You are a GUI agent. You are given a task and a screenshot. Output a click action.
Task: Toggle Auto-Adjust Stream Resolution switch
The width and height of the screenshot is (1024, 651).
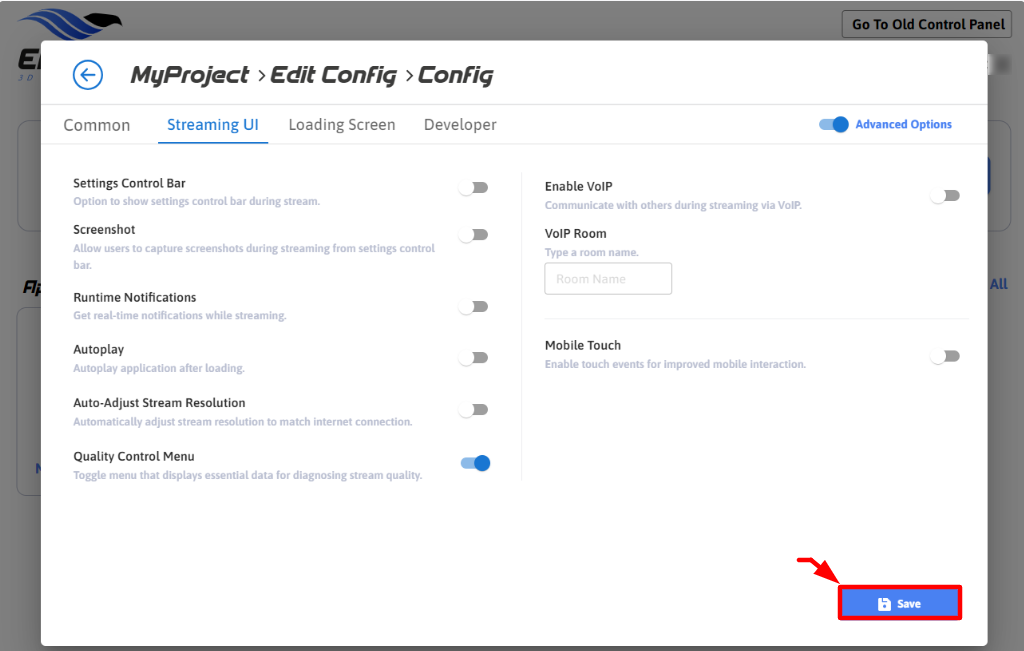coord(473,410)
